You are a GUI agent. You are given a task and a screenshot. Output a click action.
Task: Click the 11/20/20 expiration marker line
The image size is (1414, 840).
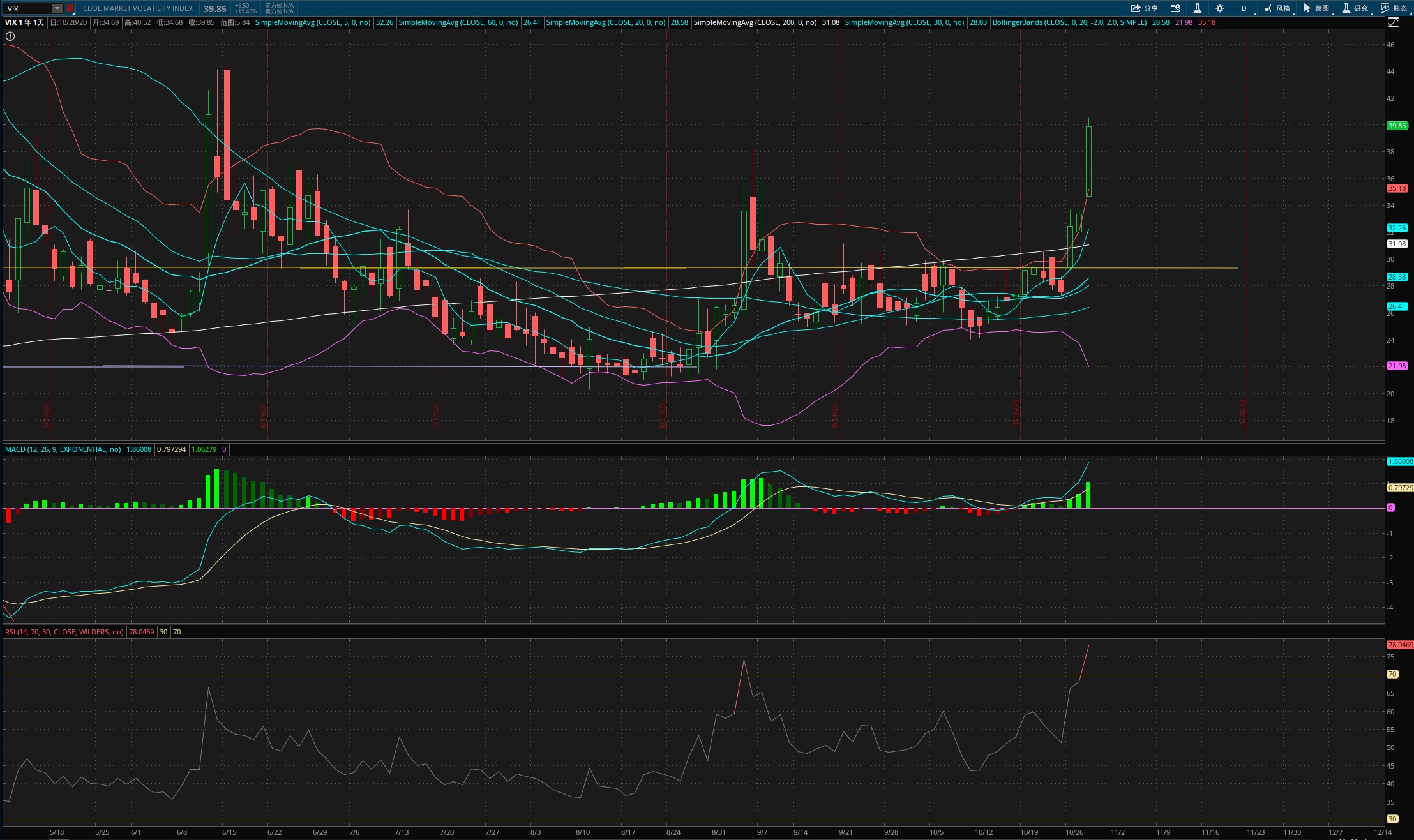1247,236
